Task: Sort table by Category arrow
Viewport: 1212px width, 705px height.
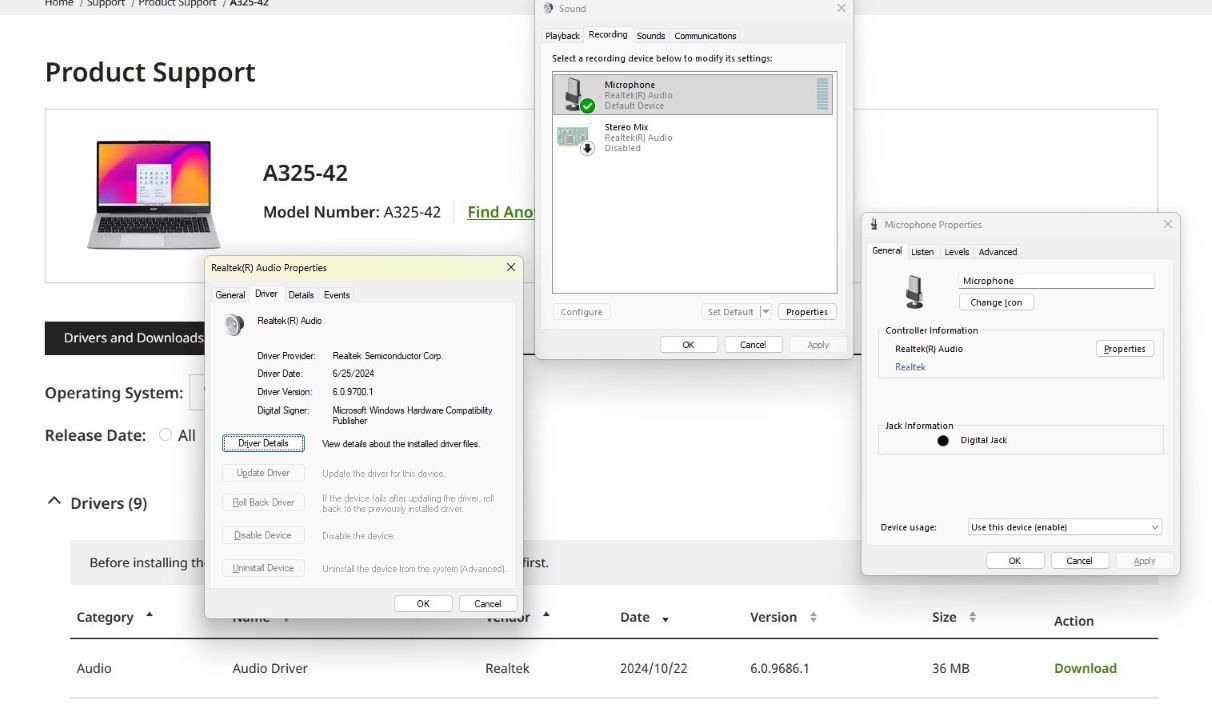Action: click(150, 614)
